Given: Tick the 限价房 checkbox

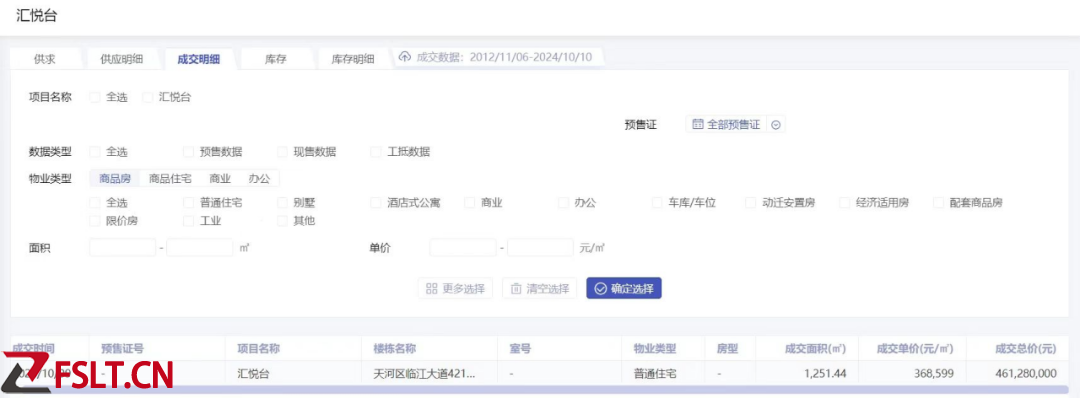Looking at the screenshot, I should [95, 221].
